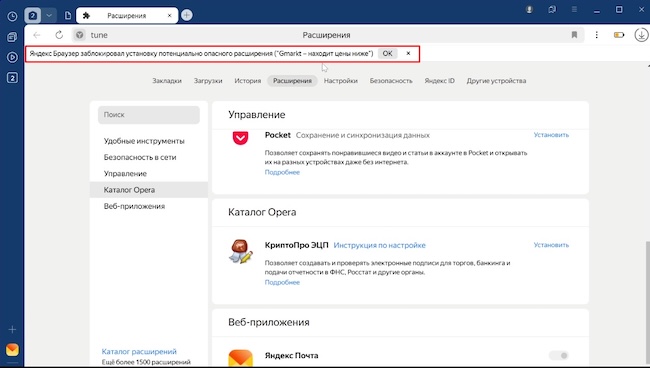This screenshot has width=650, height=368.
Task: Open Другие устройства tab
Action: point(496,81)
